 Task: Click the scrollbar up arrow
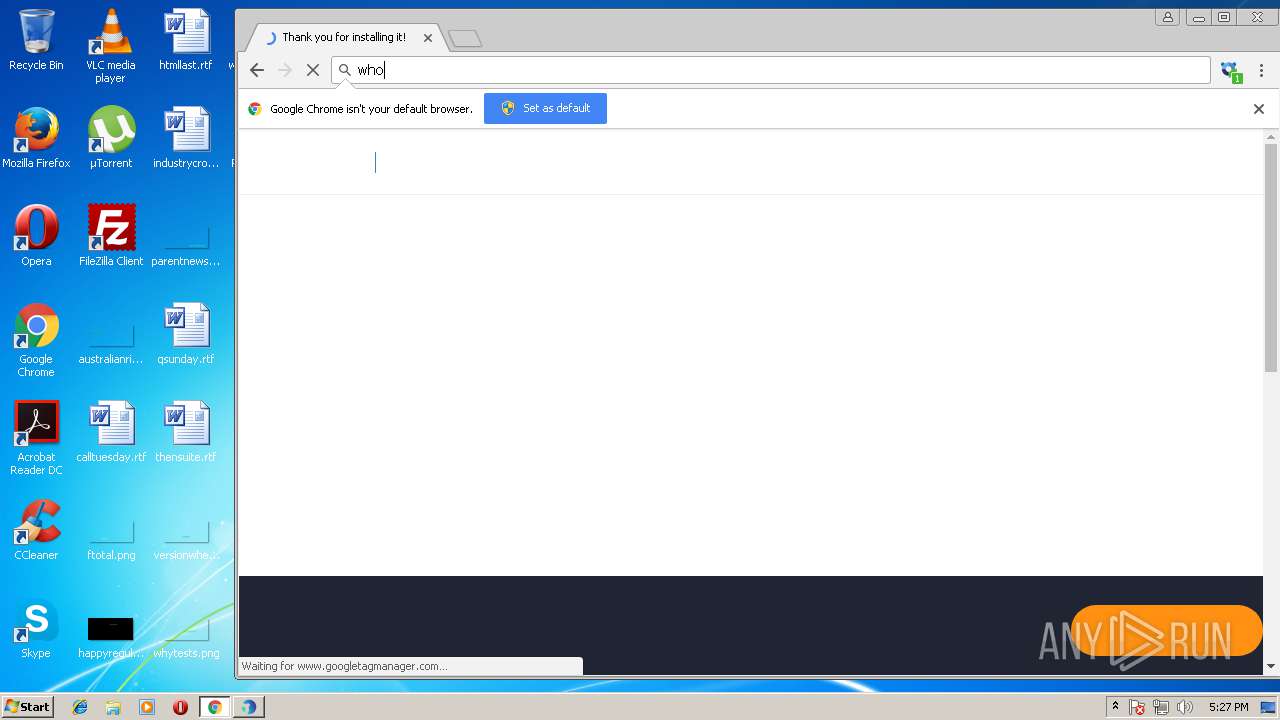coord(1271,136)
